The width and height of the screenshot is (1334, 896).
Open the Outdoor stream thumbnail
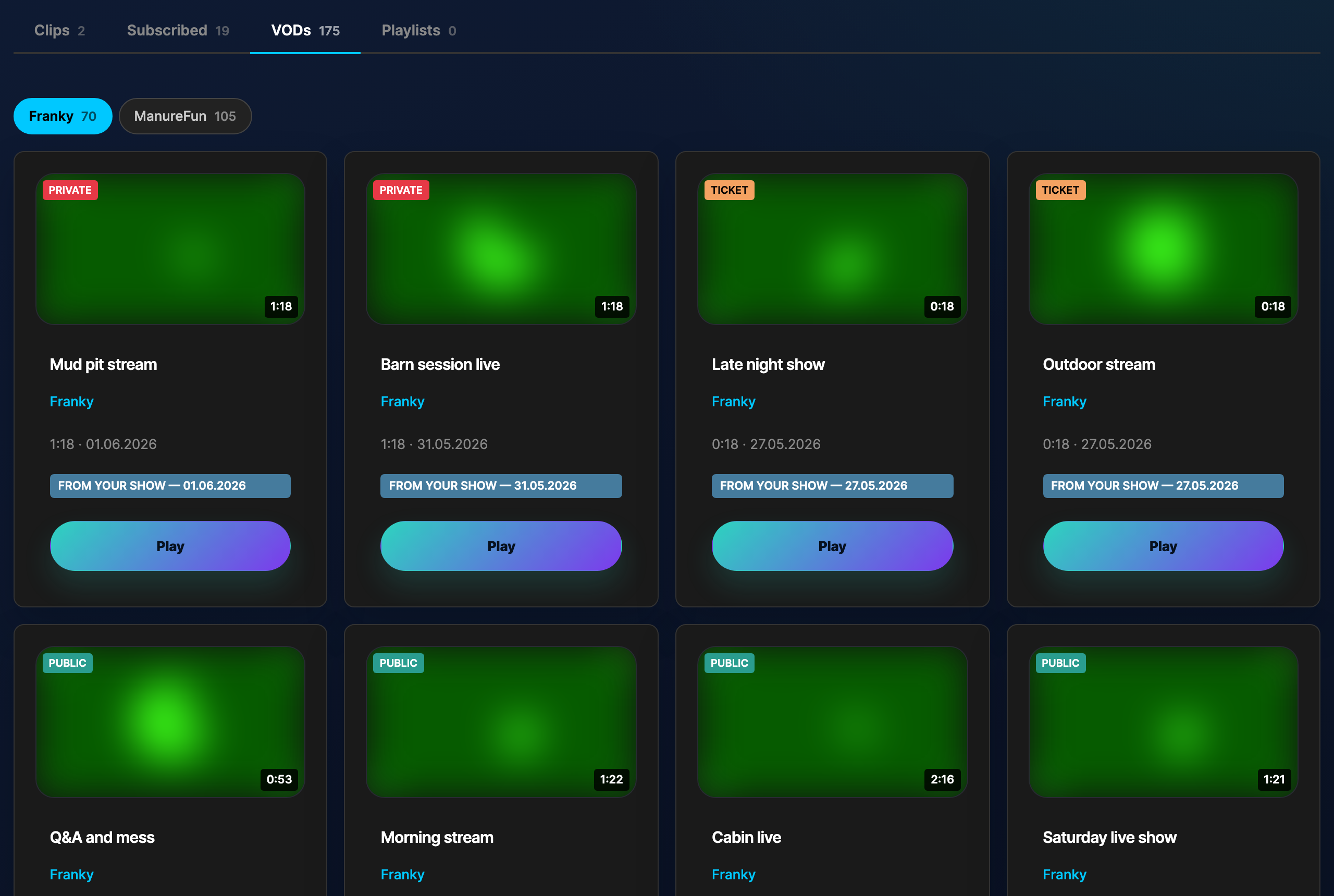[1163, 249]
